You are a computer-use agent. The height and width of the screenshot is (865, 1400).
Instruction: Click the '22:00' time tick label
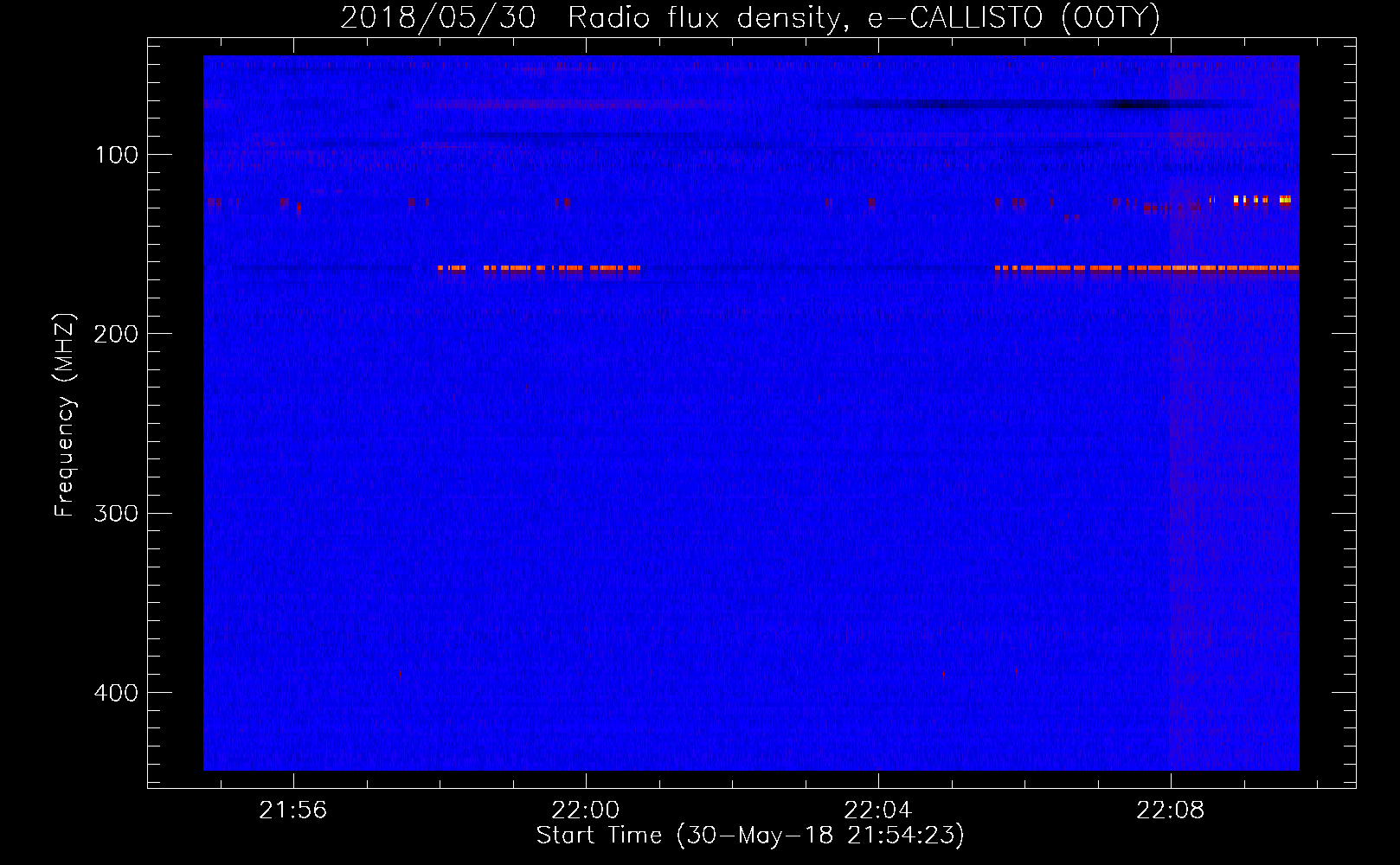pyautogui.click(x=586, y=811)
